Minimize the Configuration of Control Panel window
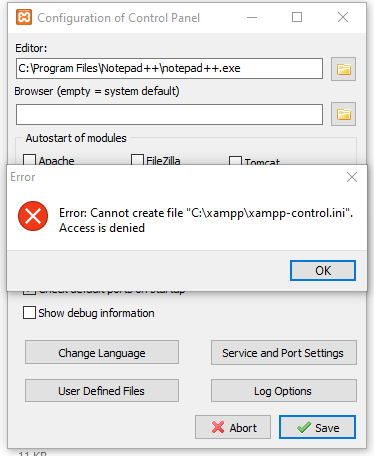The image size is (374, 456). click(x=252, y=17)
